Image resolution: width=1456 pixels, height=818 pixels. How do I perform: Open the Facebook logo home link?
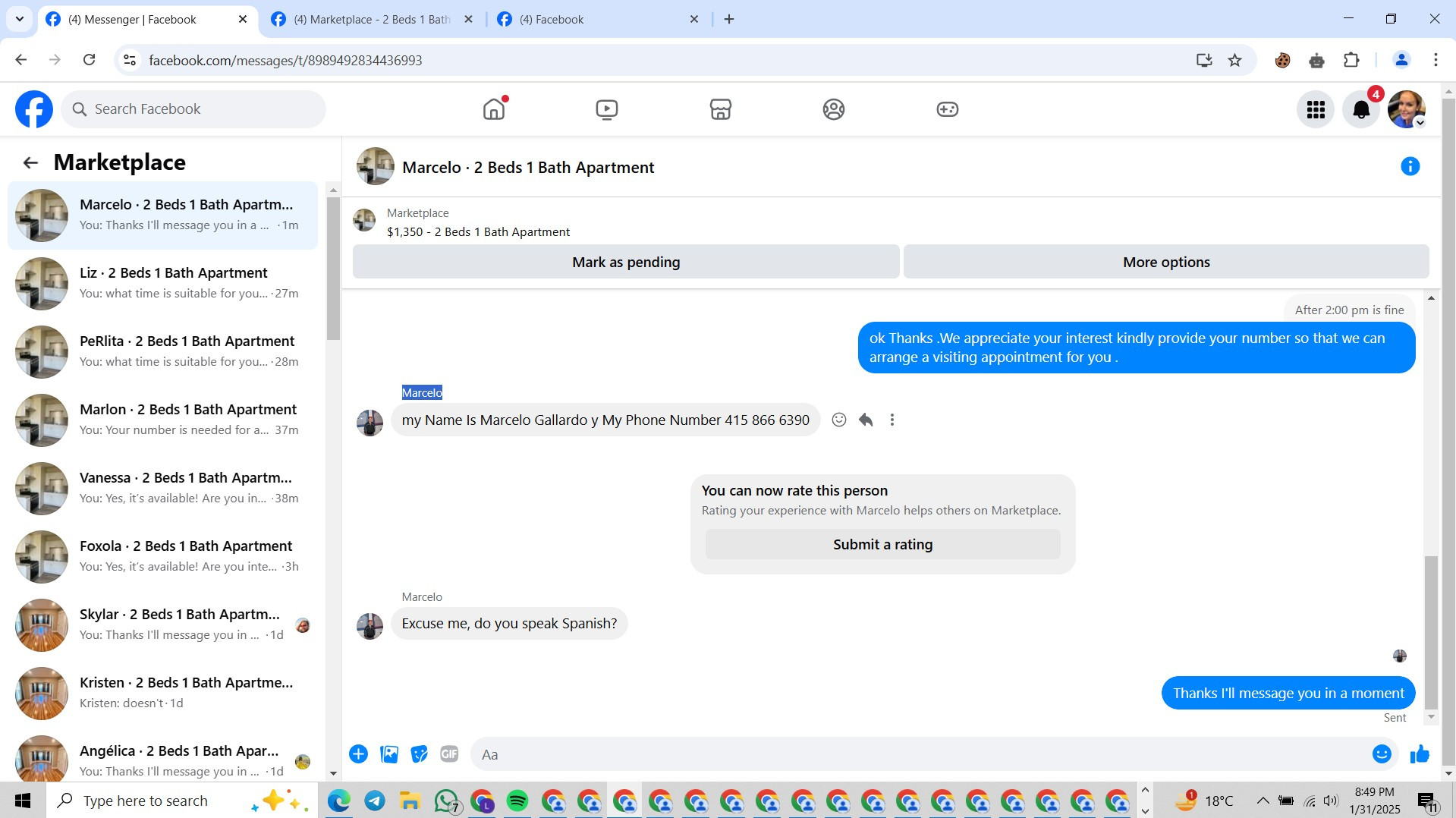[x=34, y=109]
